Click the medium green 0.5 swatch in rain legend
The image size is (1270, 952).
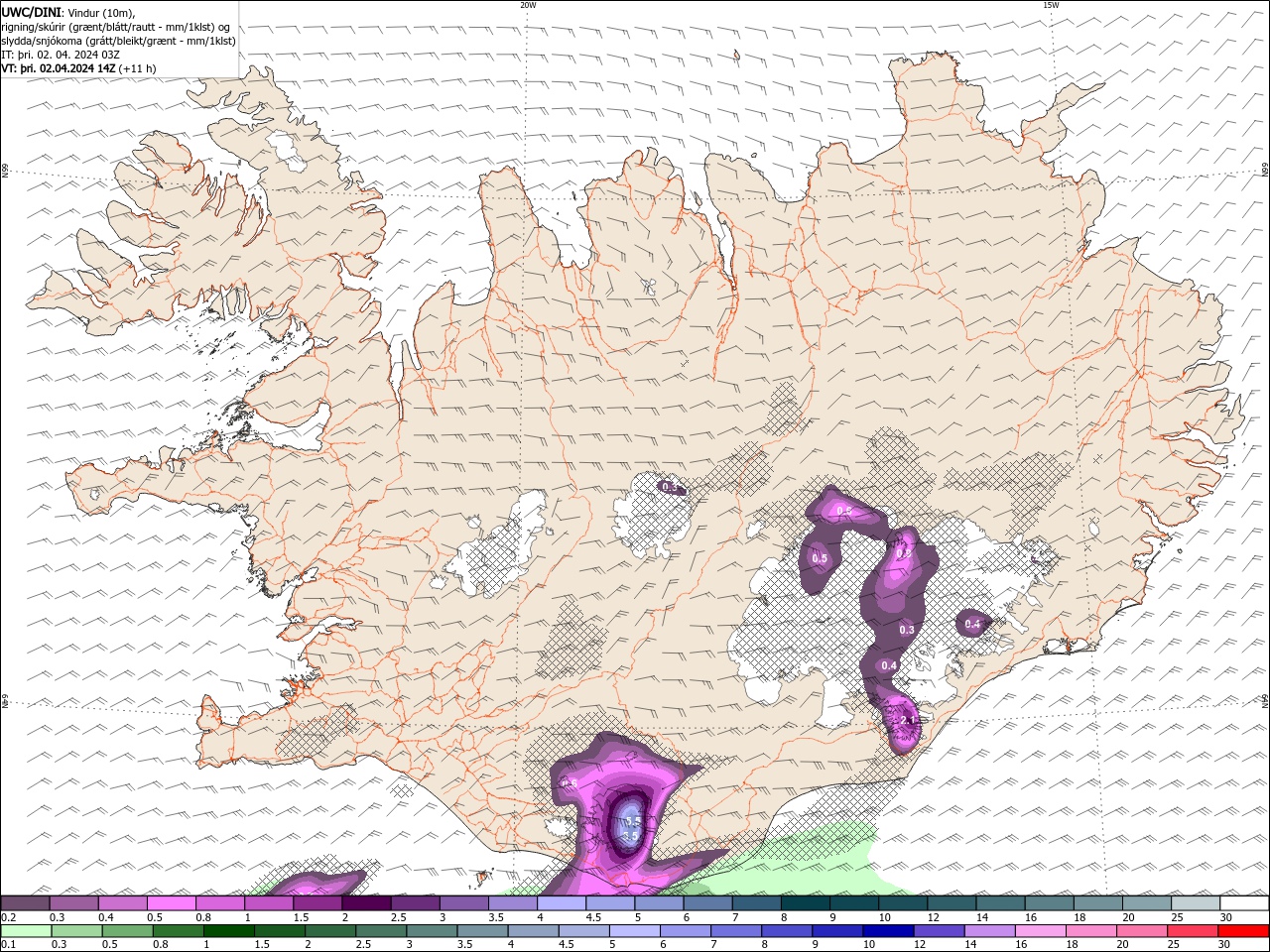coord(127,931)
